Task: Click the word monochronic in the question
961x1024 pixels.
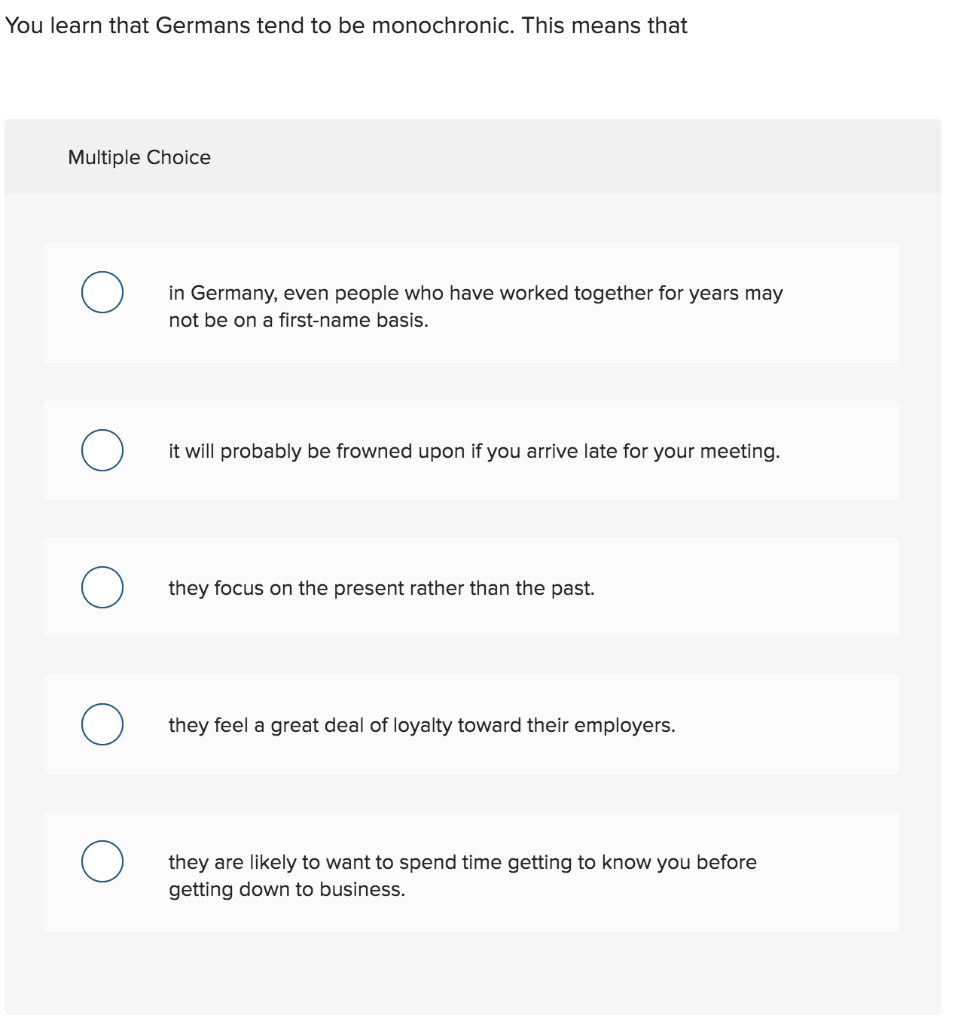Action: 432,26
